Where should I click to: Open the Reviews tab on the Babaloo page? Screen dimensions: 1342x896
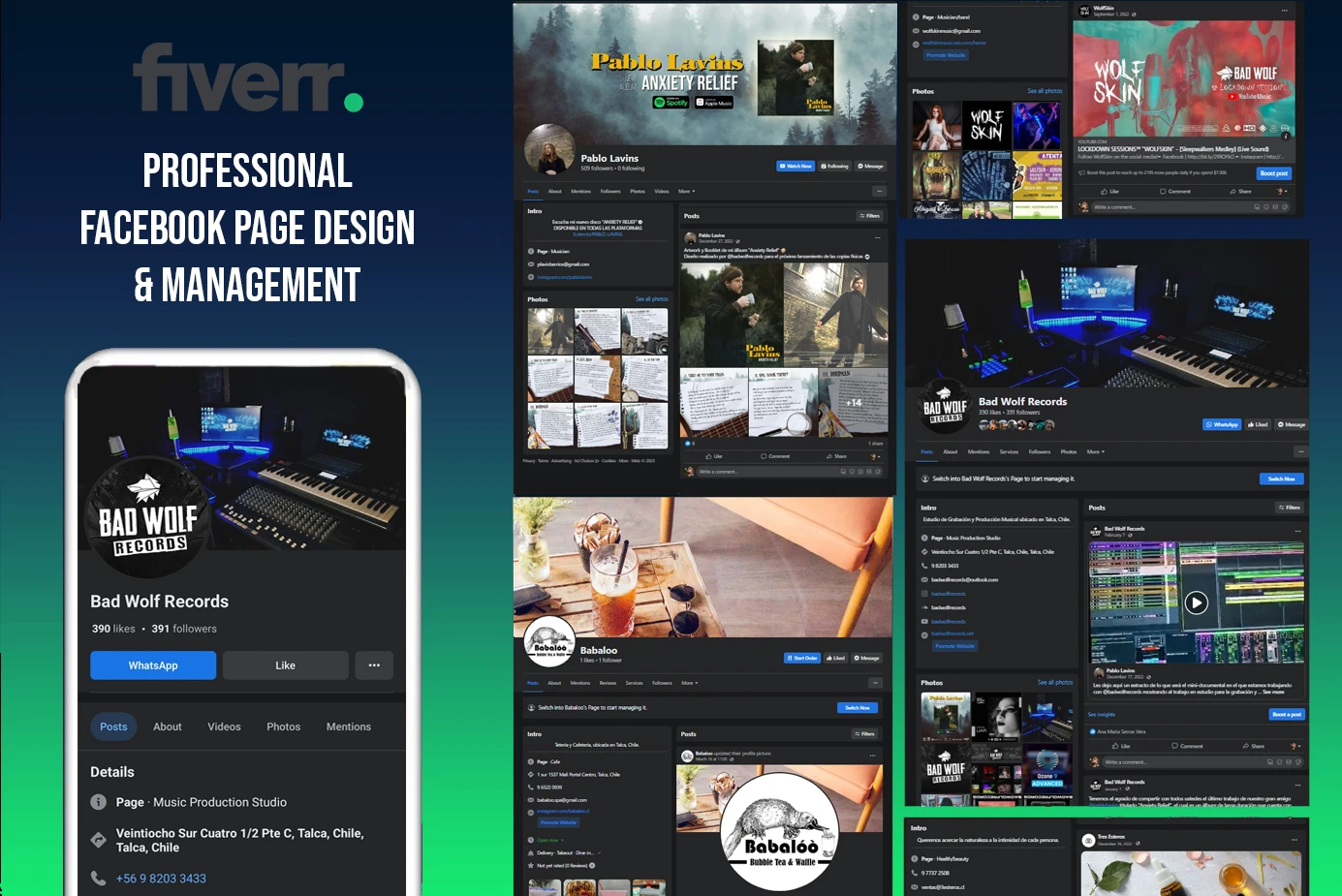click(608, 683)
